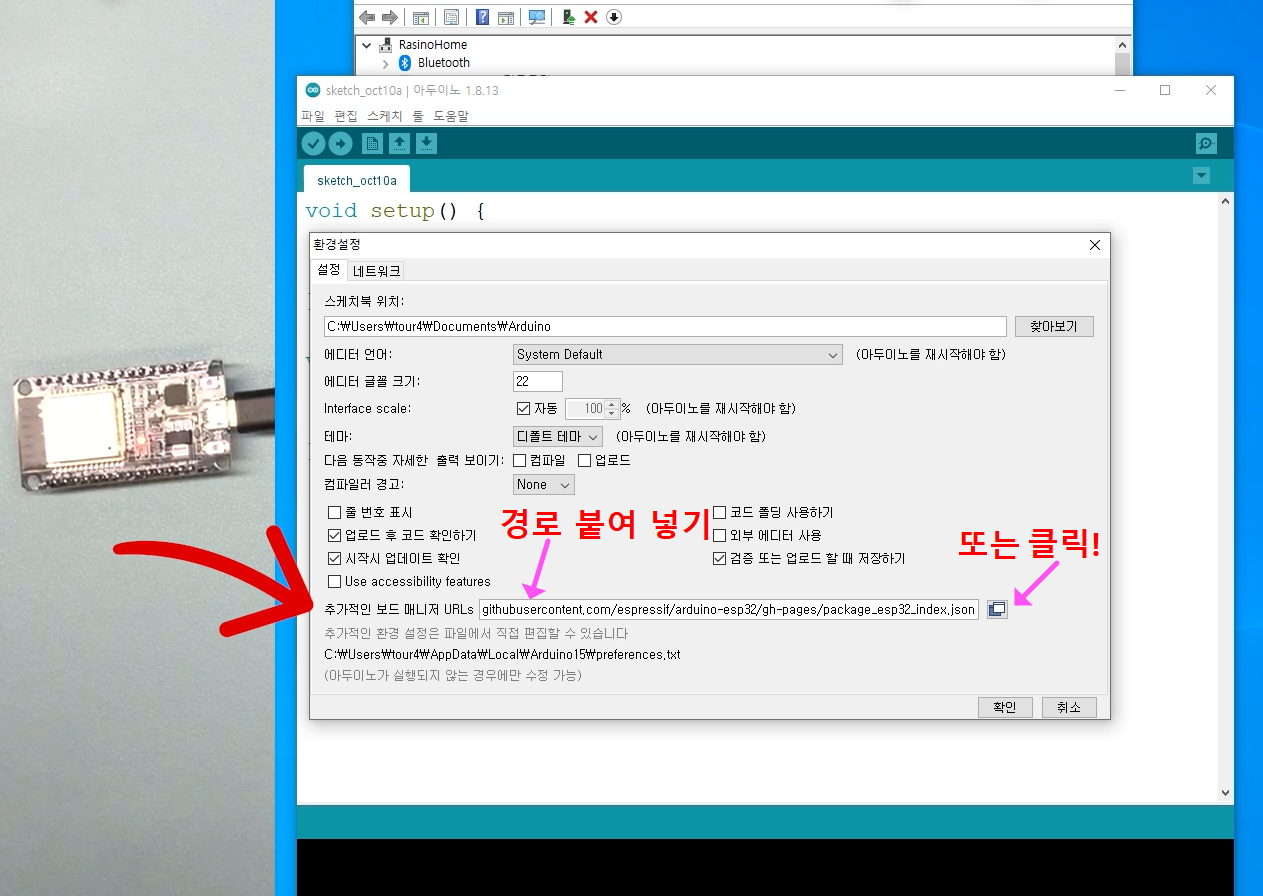Viewport: 1263px width, 896px height.
Task: Open the preferences.txt file path link
Action: pyautogui.click(x=502, y=654)
